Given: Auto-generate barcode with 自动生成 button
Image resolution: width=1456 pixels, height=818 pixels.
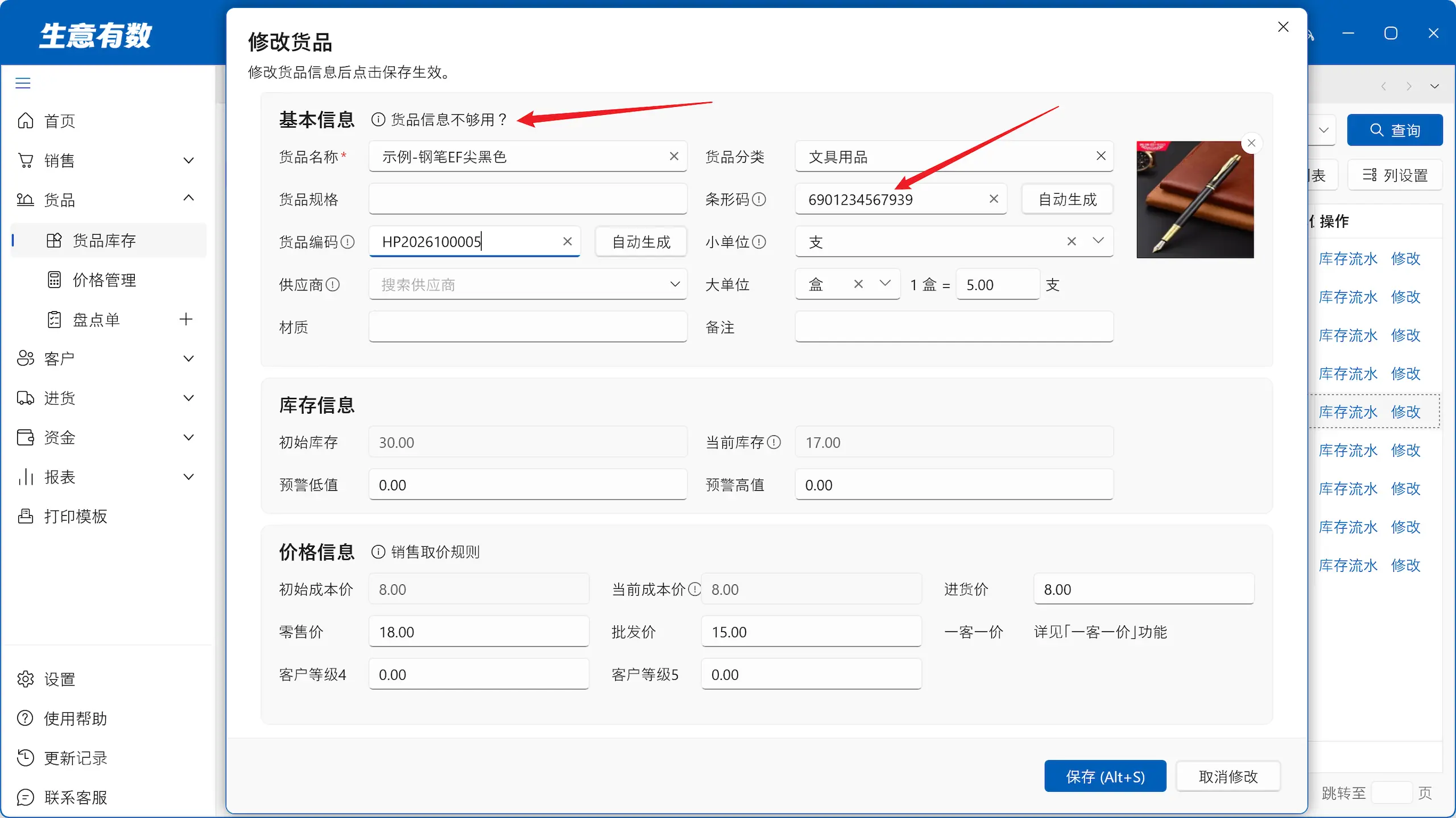Looking at the screenshot, I should pos(1068,200).
